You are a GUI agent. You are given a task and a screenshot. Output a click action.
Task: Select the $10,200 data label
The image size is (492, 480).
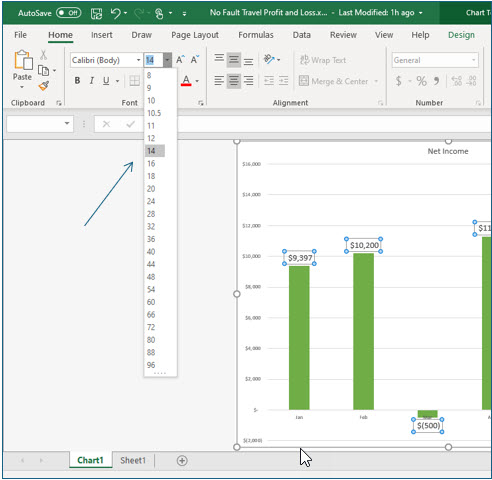[x=364, y=245]
